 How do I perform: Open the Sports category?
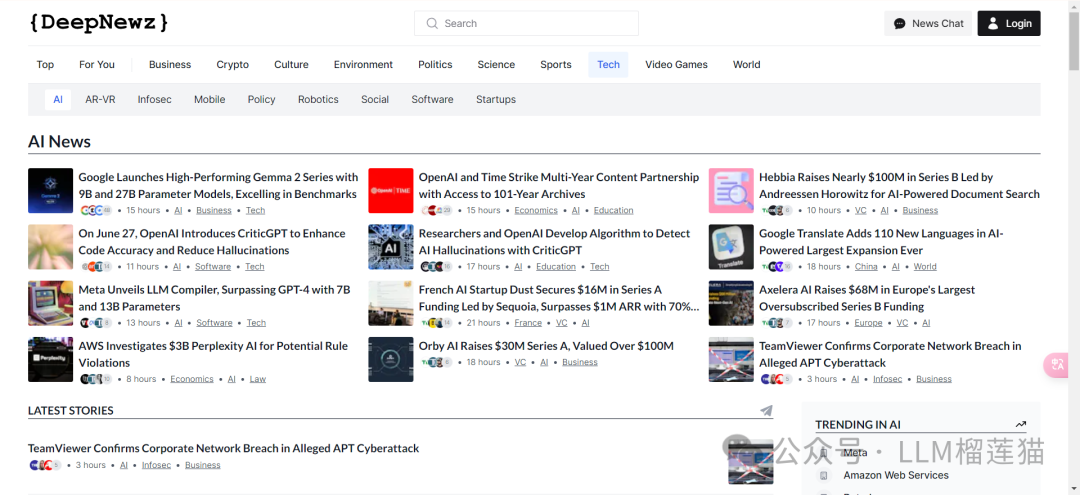(x=556, y=65)
